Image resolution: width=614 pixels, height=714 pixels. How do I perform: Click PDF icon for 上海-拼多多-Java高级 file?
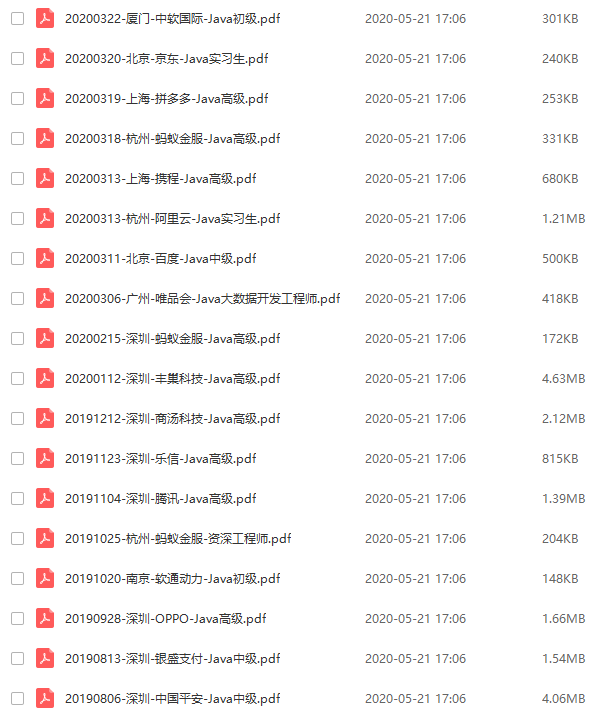(45, 99)
